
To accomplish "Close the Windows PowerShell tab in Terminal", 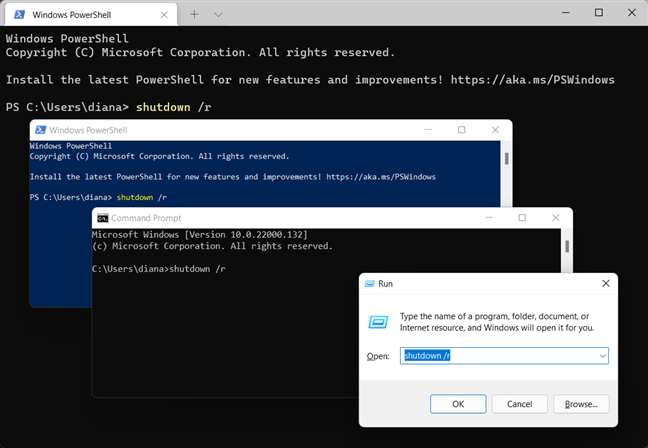I will tap(164, 15).
